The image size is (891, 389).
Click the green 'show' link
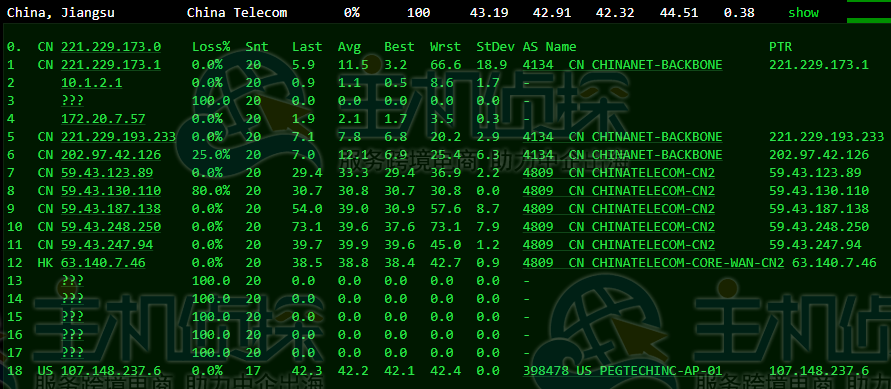coord(803,12)
